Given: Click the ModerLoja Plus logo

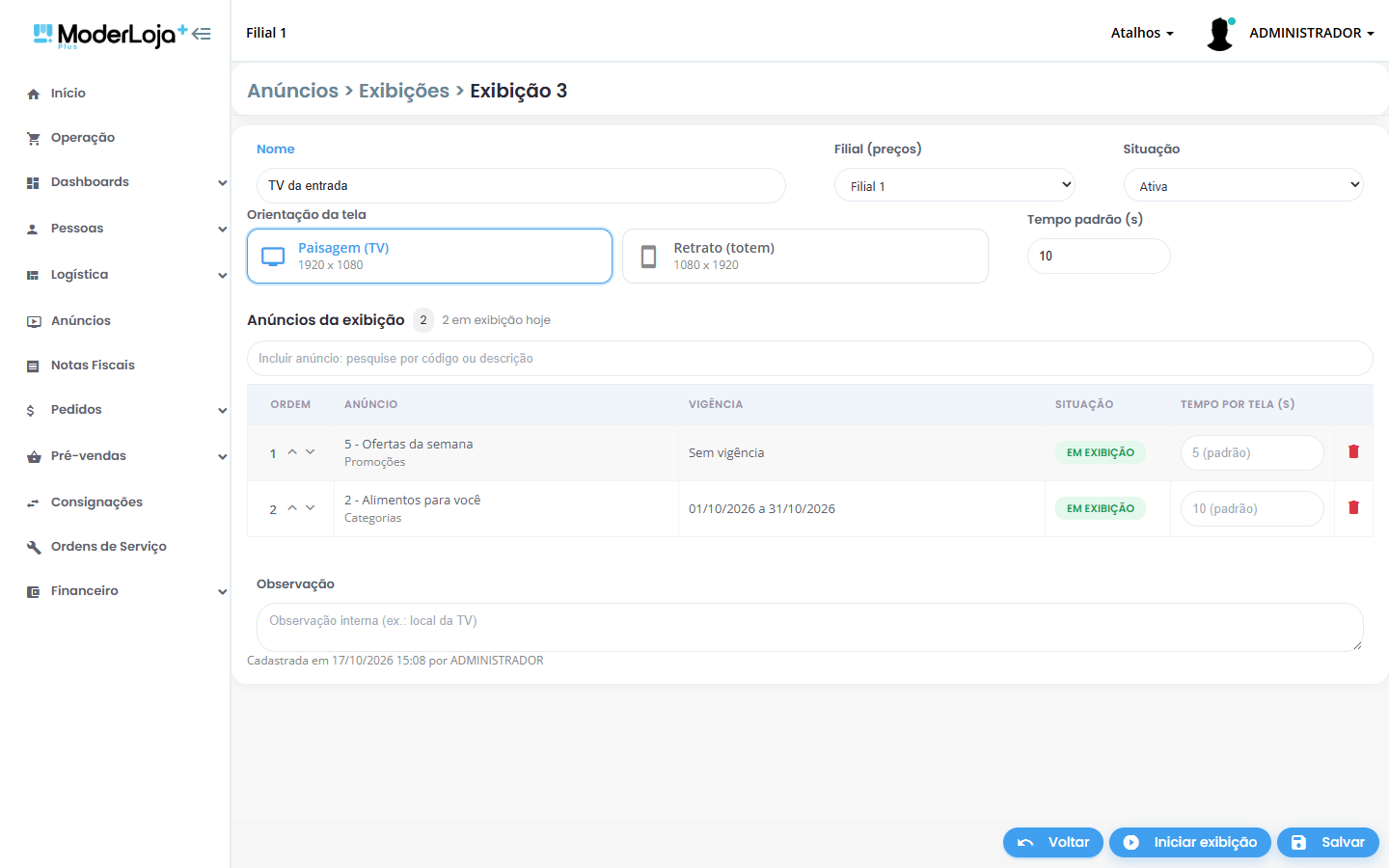Looking at the screenshot, I should [110, 36].
